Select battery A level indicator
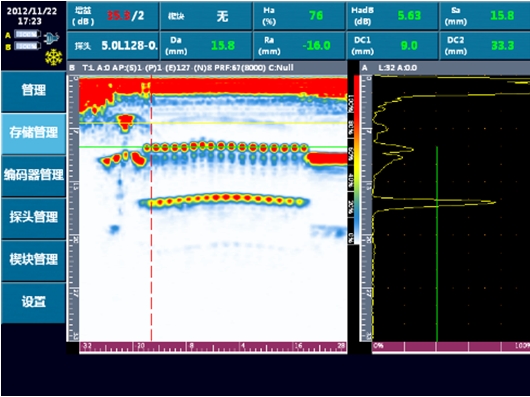The height and width of the screenshot is (397, 530). [x=27, y=34]
